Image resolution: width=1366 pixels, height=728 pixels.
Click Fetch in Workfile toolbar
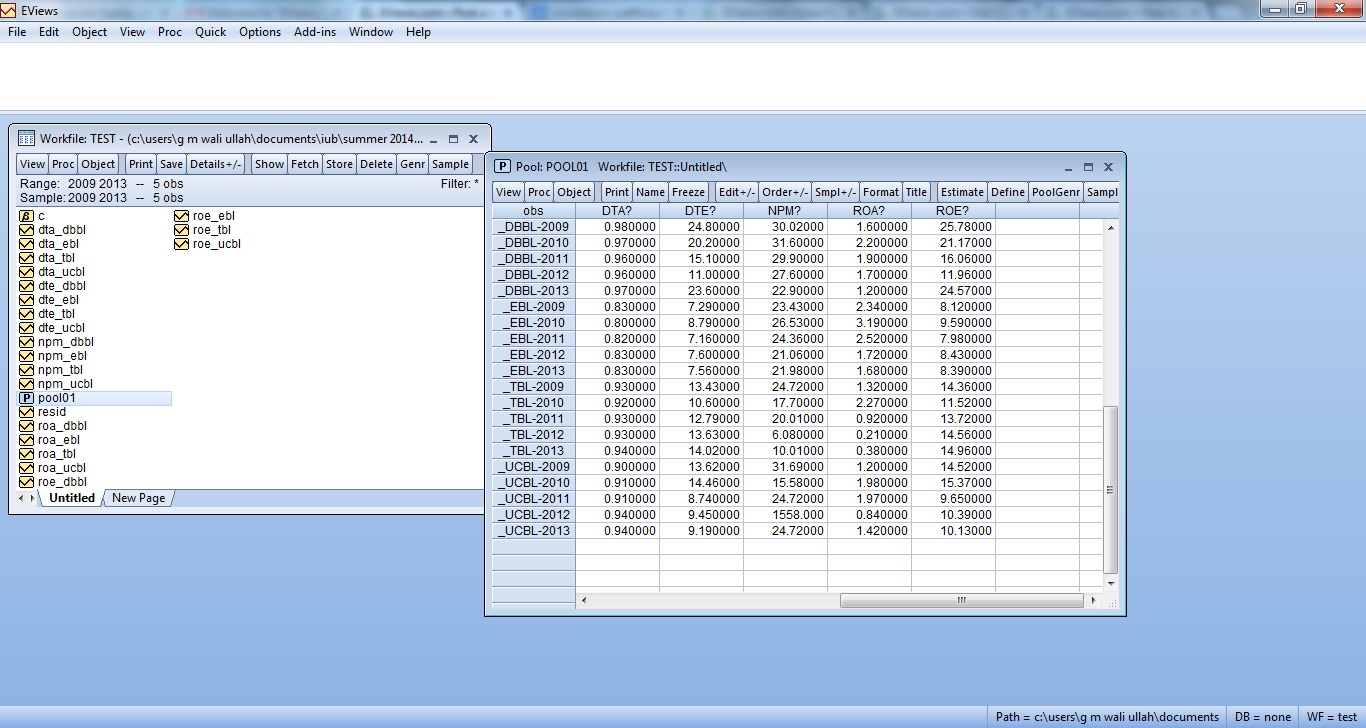(305, 164)
